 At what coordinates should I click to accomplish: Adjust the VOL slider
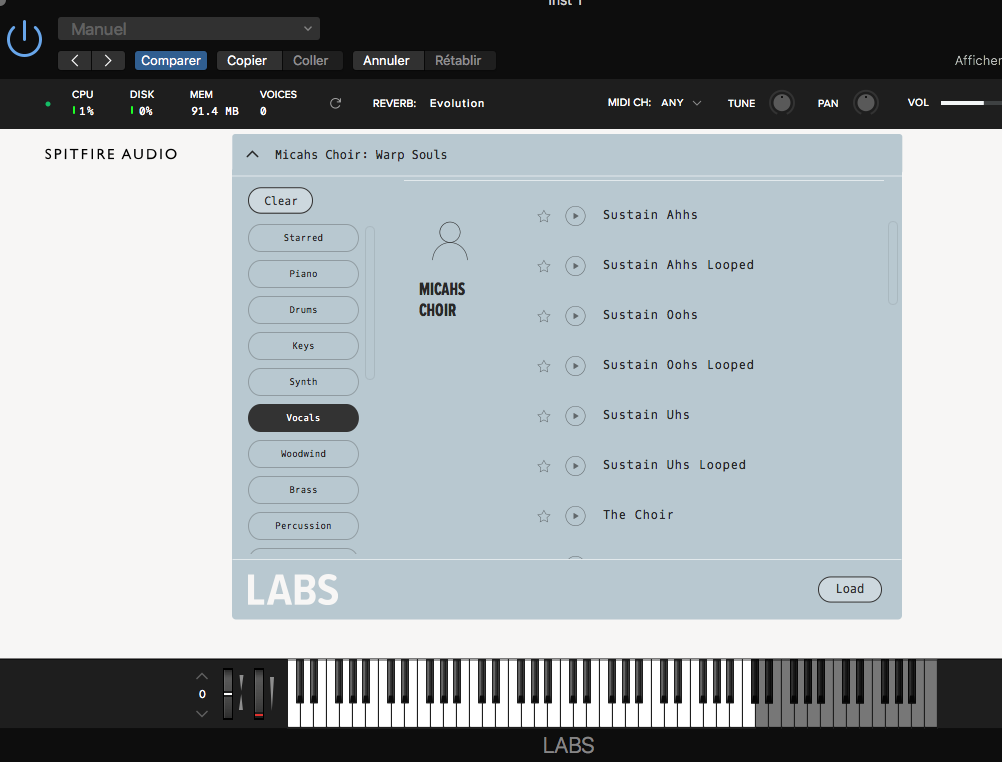tap(971, 103)
